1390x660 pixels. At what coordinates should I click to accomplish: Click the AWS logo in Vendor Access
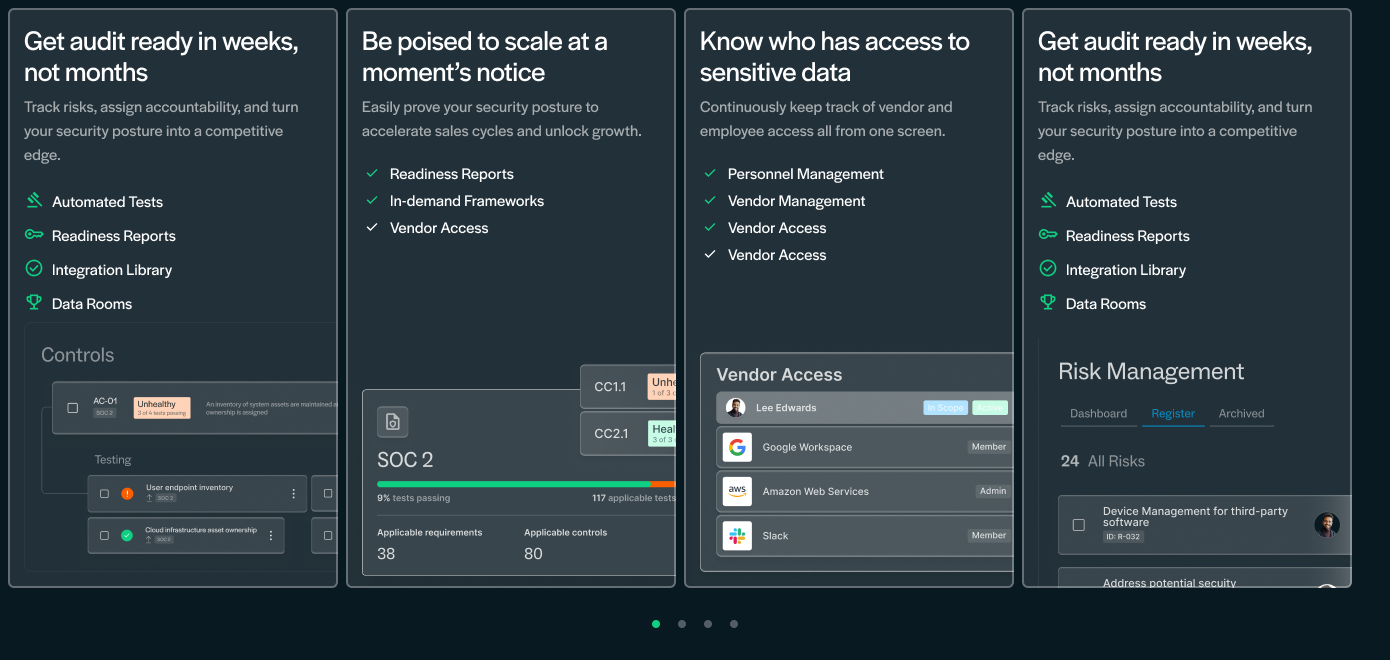click(737, 491)
